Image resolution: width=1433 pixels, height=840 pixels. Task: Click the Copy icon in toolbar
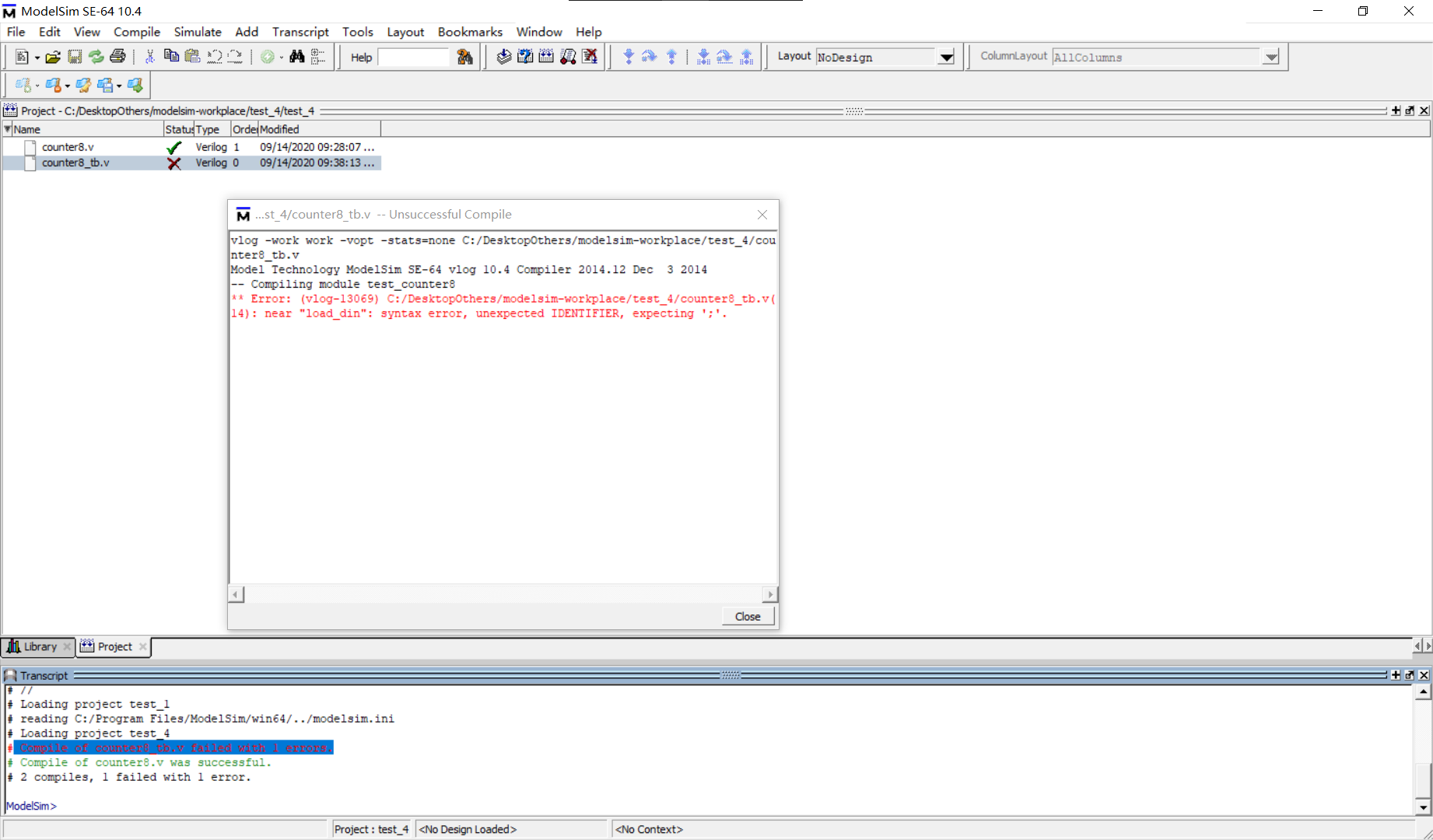(171, 57)
